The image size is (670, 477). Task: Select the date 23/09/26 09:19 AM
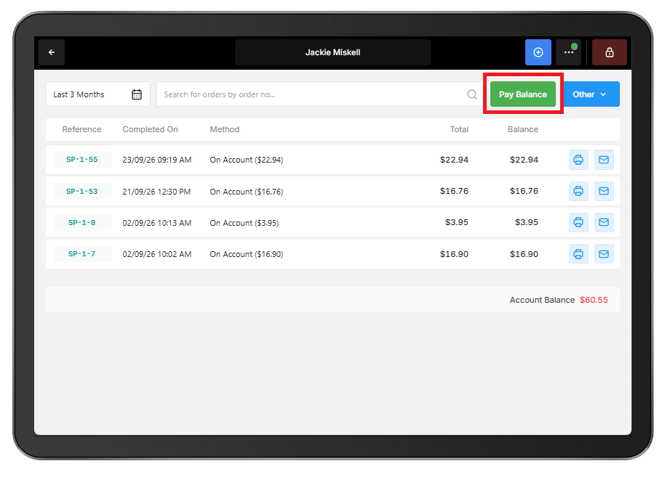coord(157,160)
